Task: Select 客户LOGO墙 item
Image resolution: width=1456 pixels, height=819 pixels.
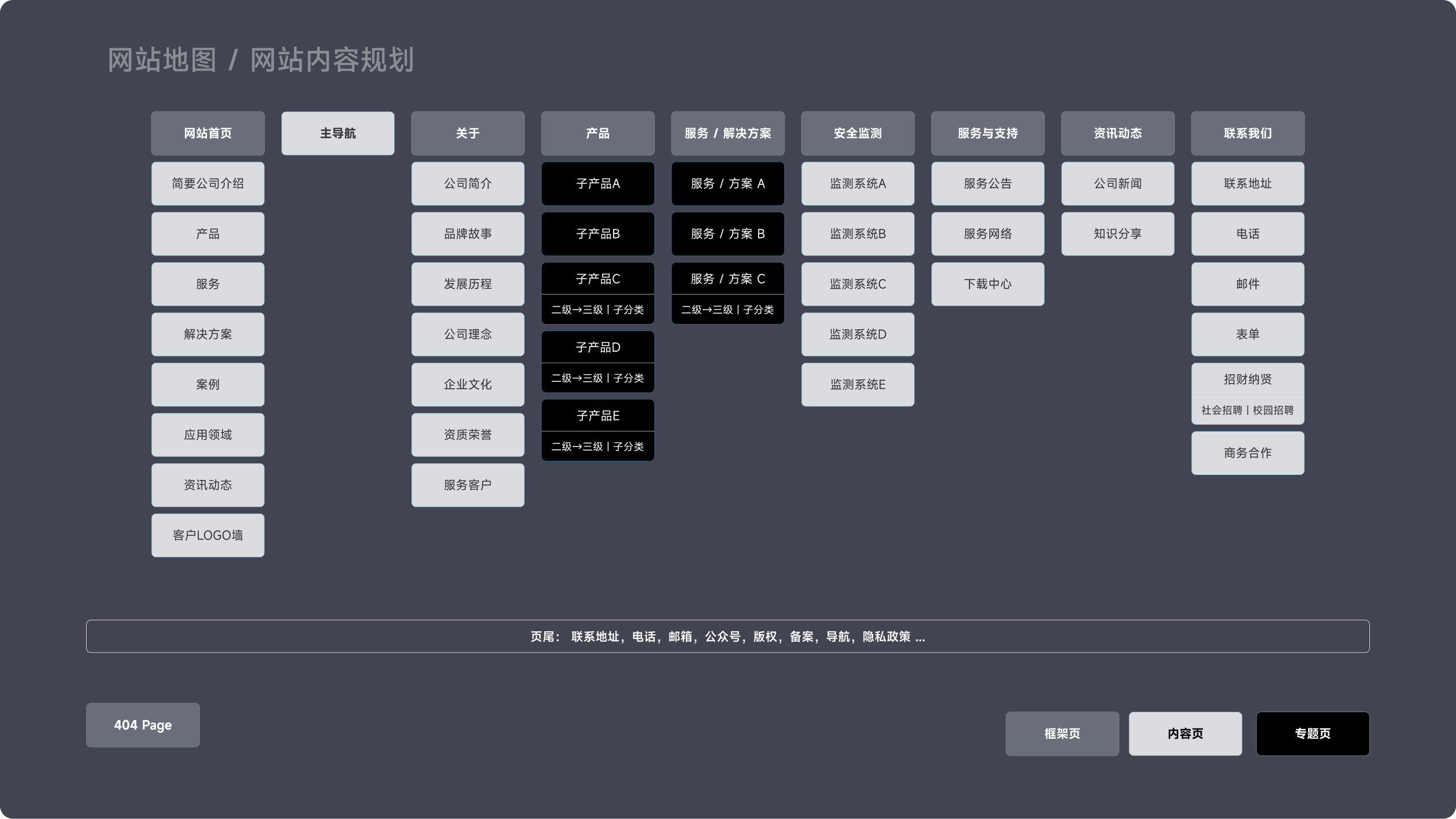Action: (207, 535)
